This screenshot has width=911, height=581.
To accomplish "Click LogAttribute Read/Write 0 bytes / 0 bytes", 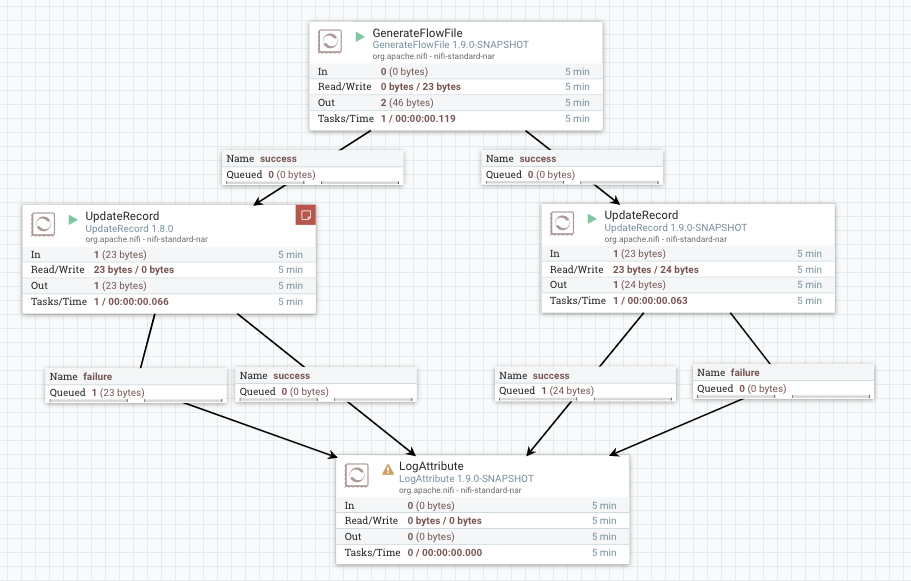I will 482,521.
